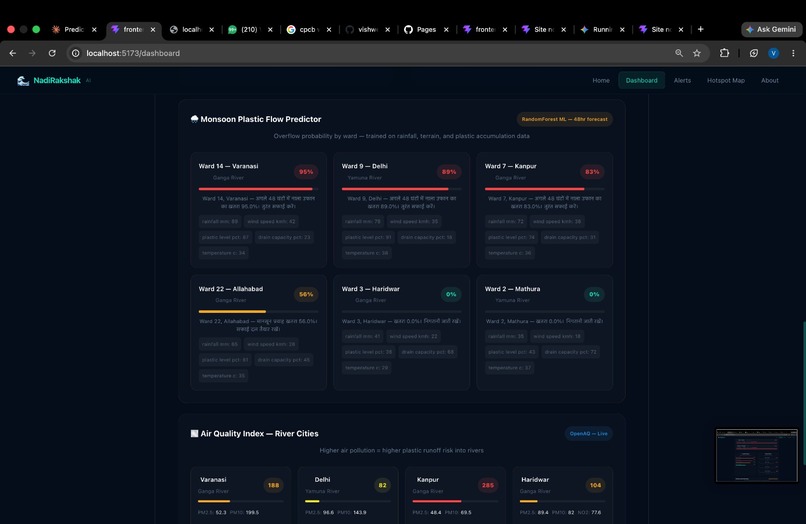Viewport: 806px width, 524px height.
Task: Reload the dashboard page
Action: (52, 53)
